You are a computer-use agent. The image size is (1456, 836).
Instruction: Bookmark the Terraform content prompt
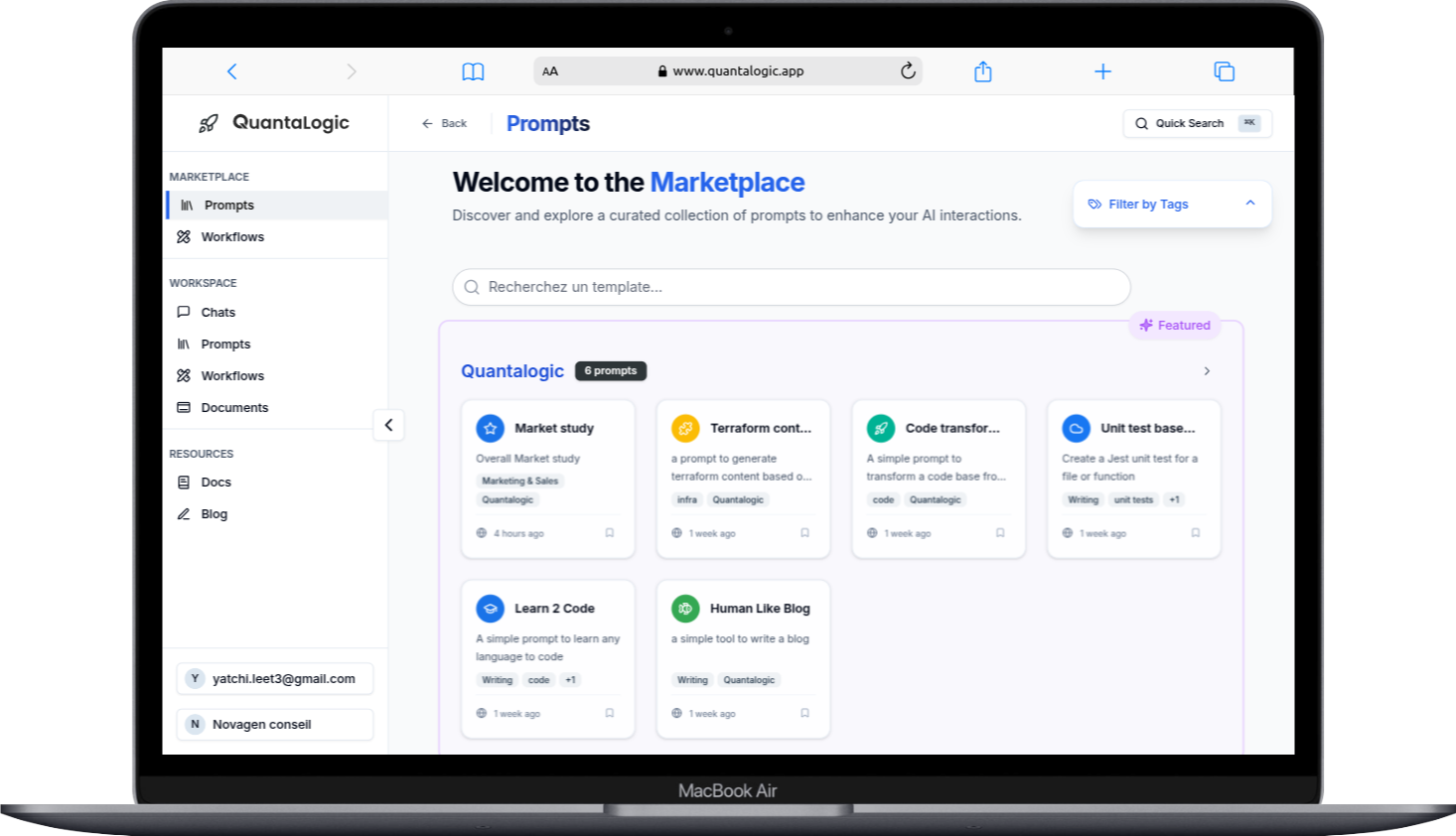click(x=804, y=533)
